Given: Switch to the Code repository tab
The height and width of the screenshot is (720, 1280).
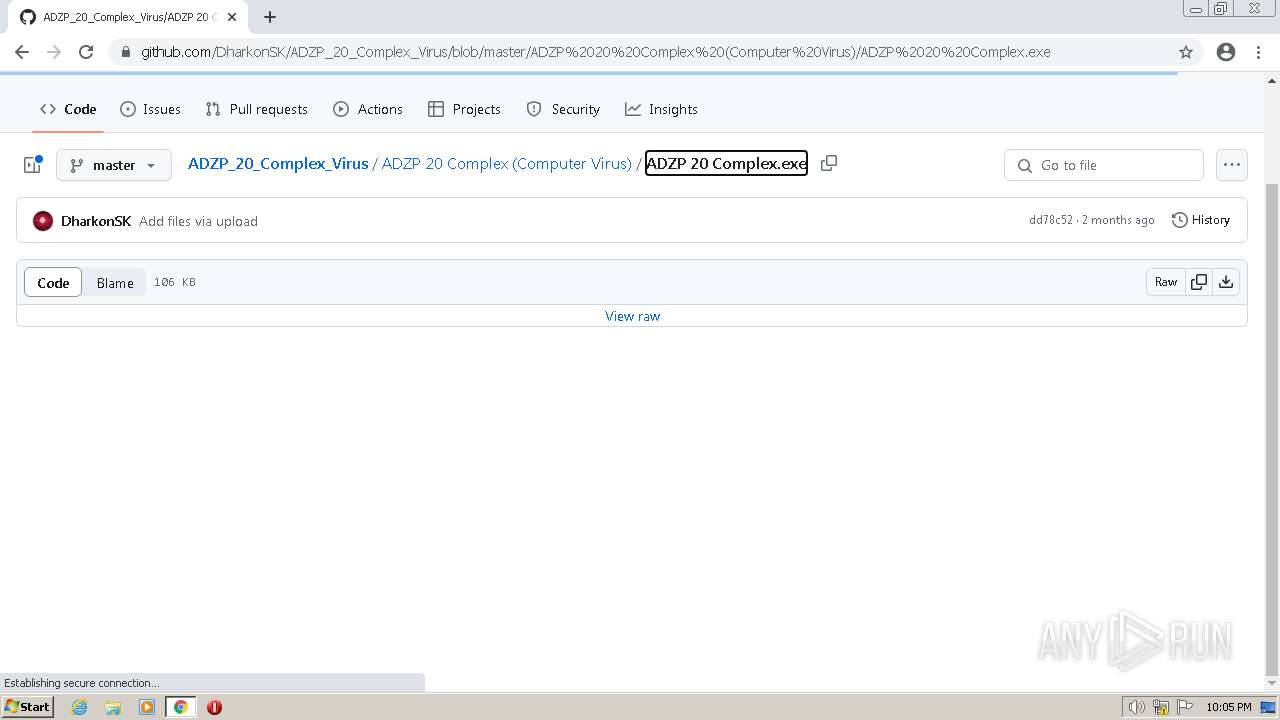Looking at the screenshot, I should [68, 109].
